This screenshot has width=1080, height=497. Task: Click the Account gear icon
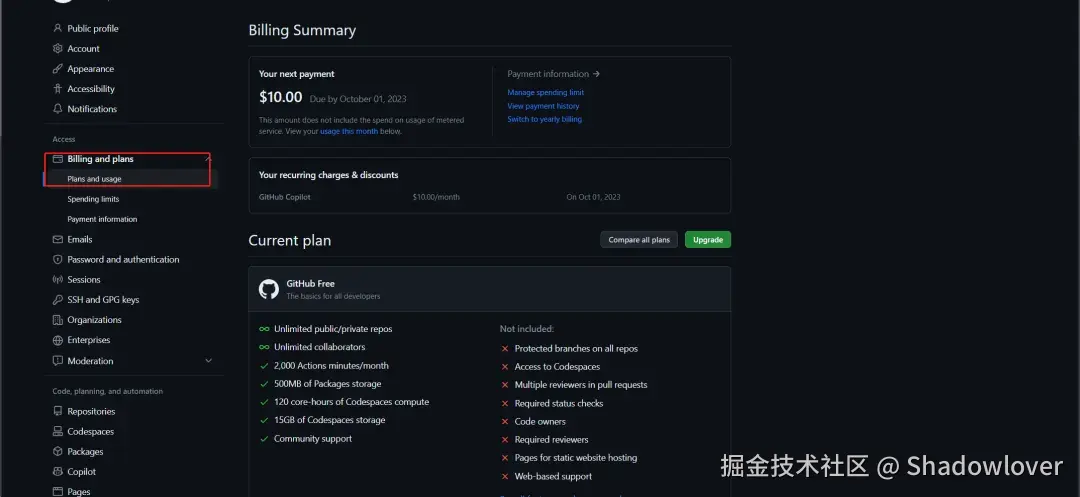pyautogui.click(x=58, y=48)
